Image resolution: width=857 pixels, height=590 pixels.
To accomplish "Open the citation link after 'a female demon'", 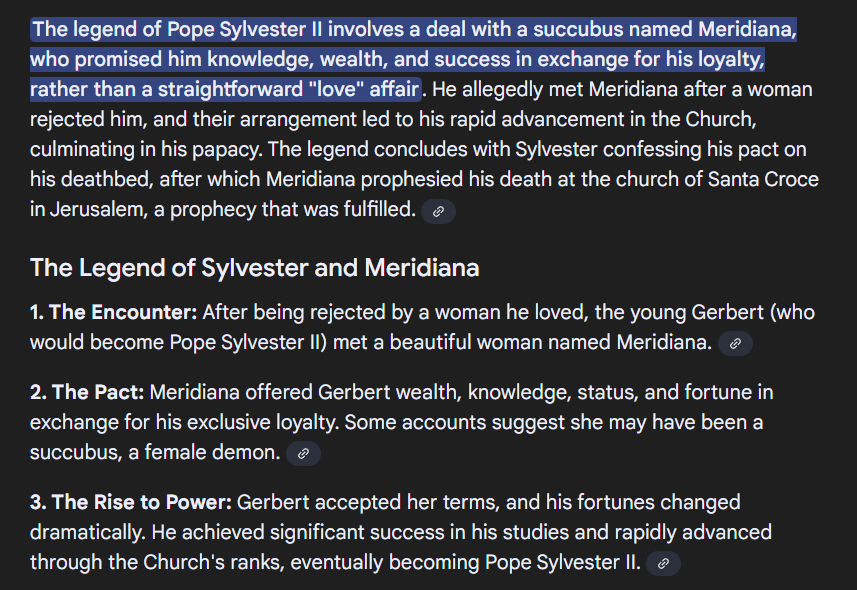I will pyautogui.click(x=303, y=453).
